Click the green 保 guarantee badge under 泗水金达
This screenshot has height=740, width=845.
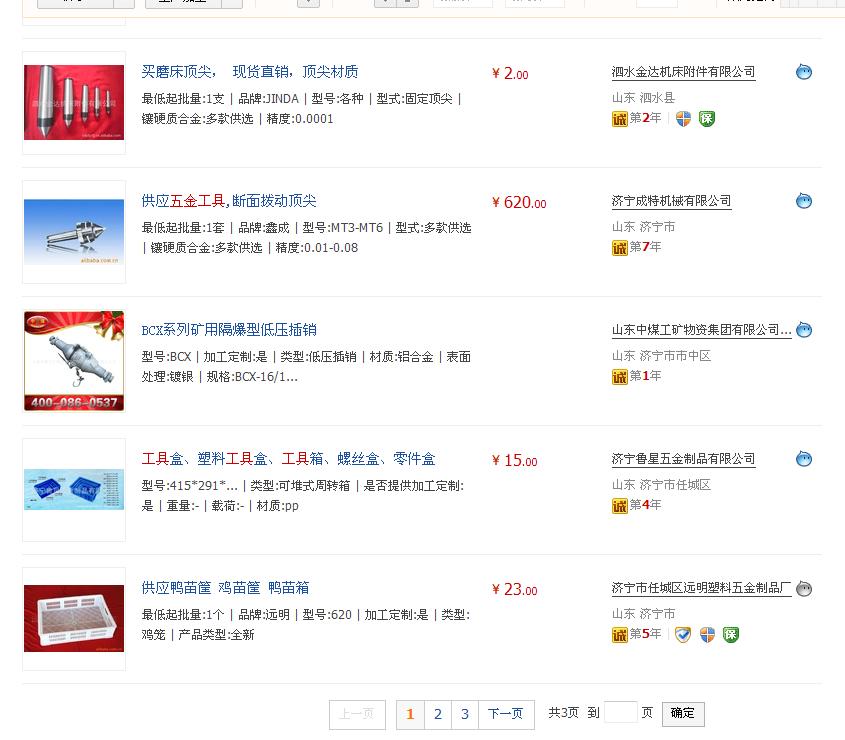click(x=707, y=119)
